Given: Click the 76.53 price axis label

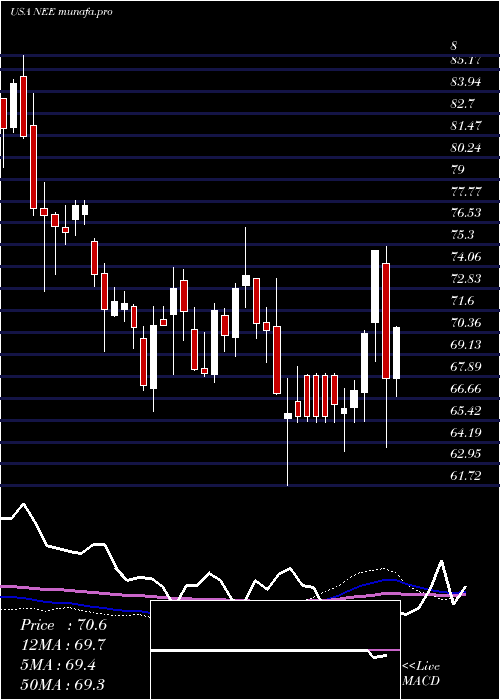Looking at the screenshot, I should click(466, 213).
